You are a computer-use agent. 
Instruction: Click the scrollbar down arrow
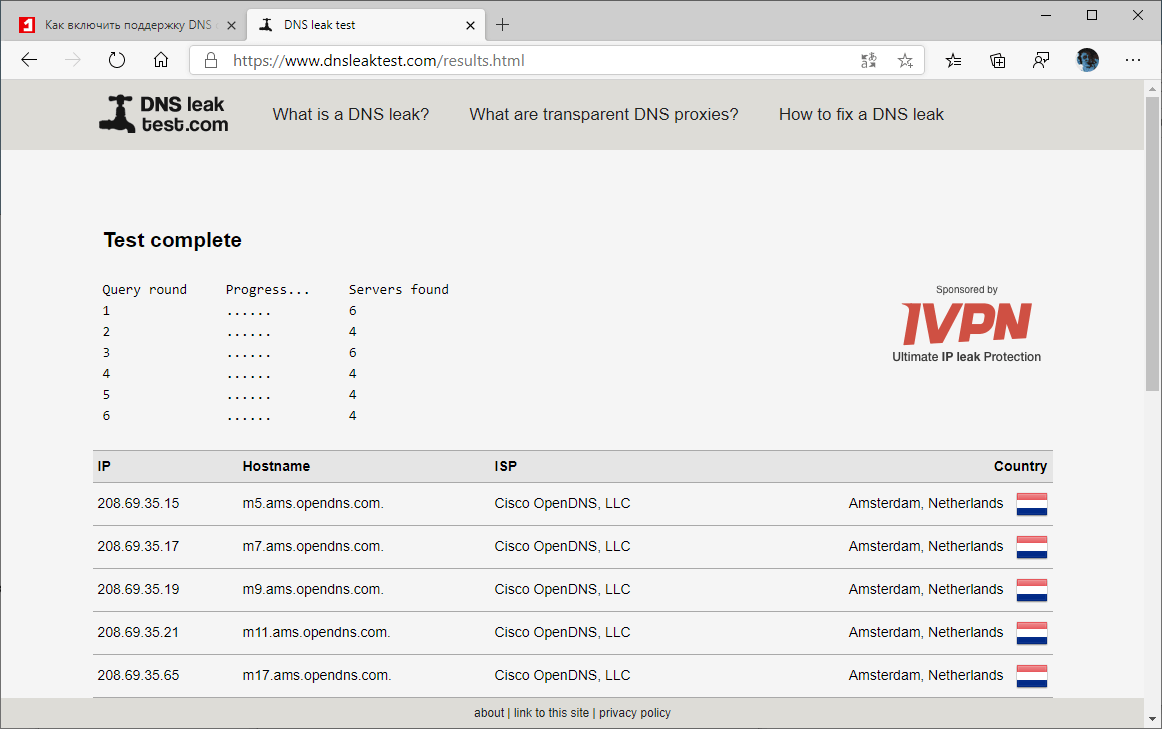coord(1152,719)
